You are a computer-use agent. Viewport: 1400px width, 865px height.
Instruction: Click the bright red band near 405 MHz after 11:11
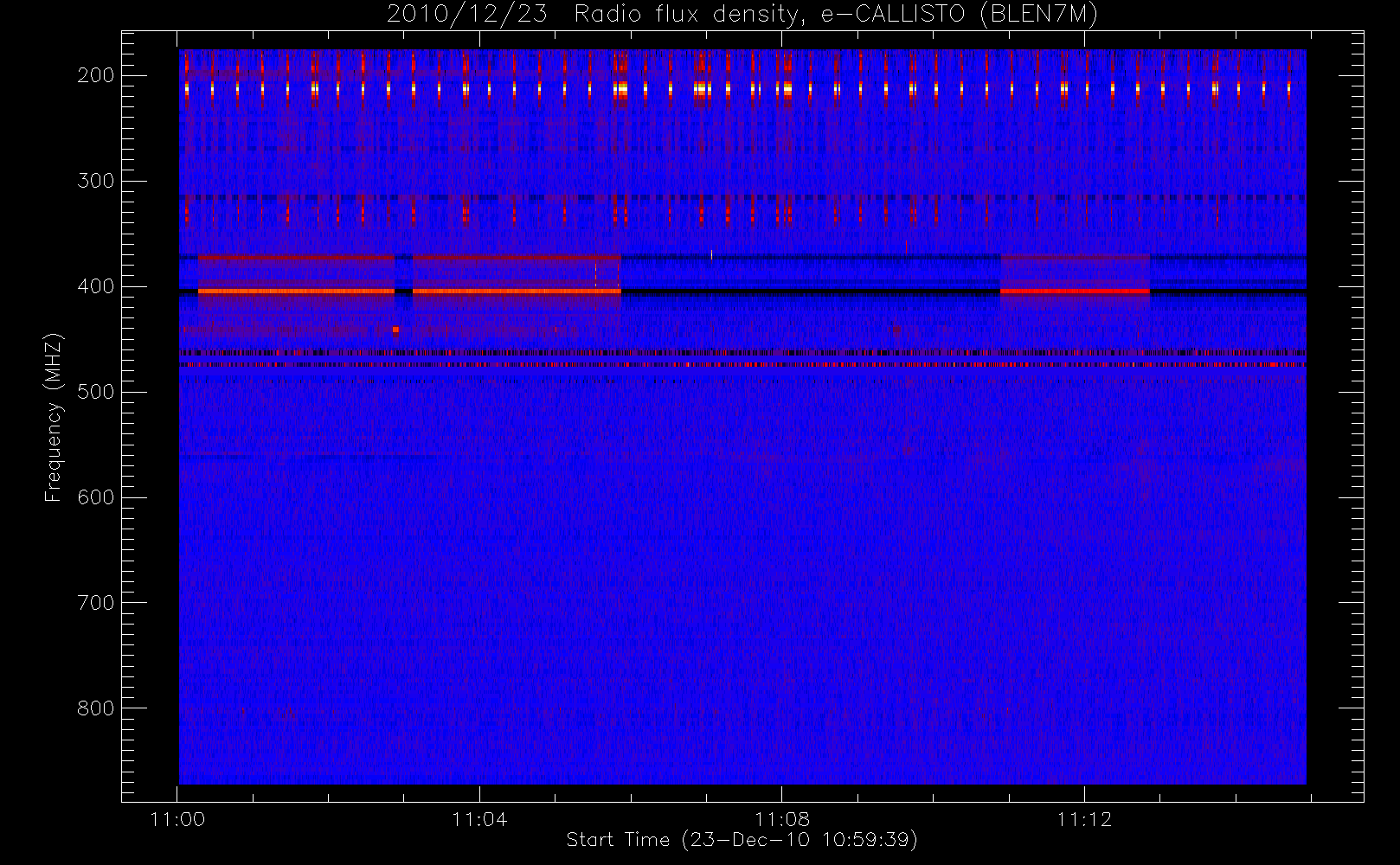tap(1075, 292)
